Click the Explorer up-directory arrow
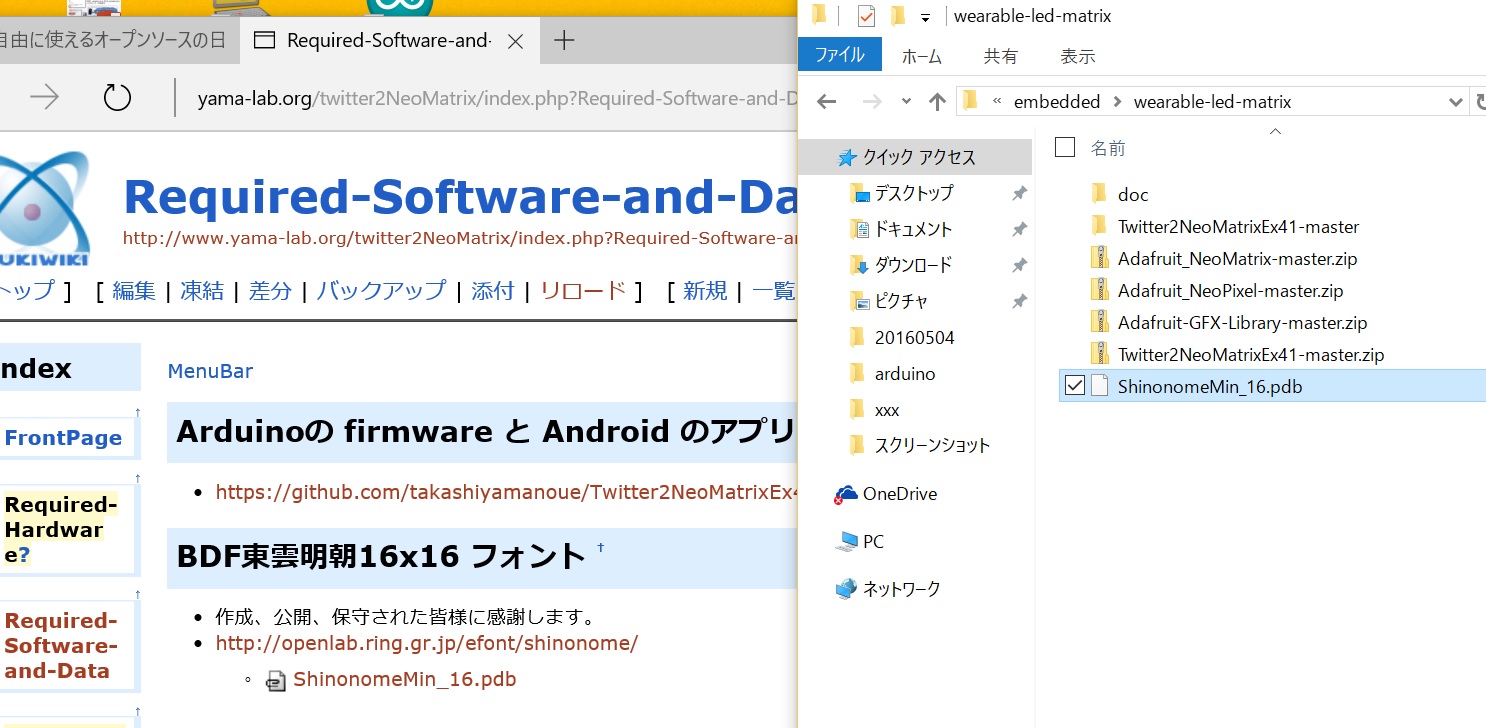The image size is (1486, 728). coord(937,101)
